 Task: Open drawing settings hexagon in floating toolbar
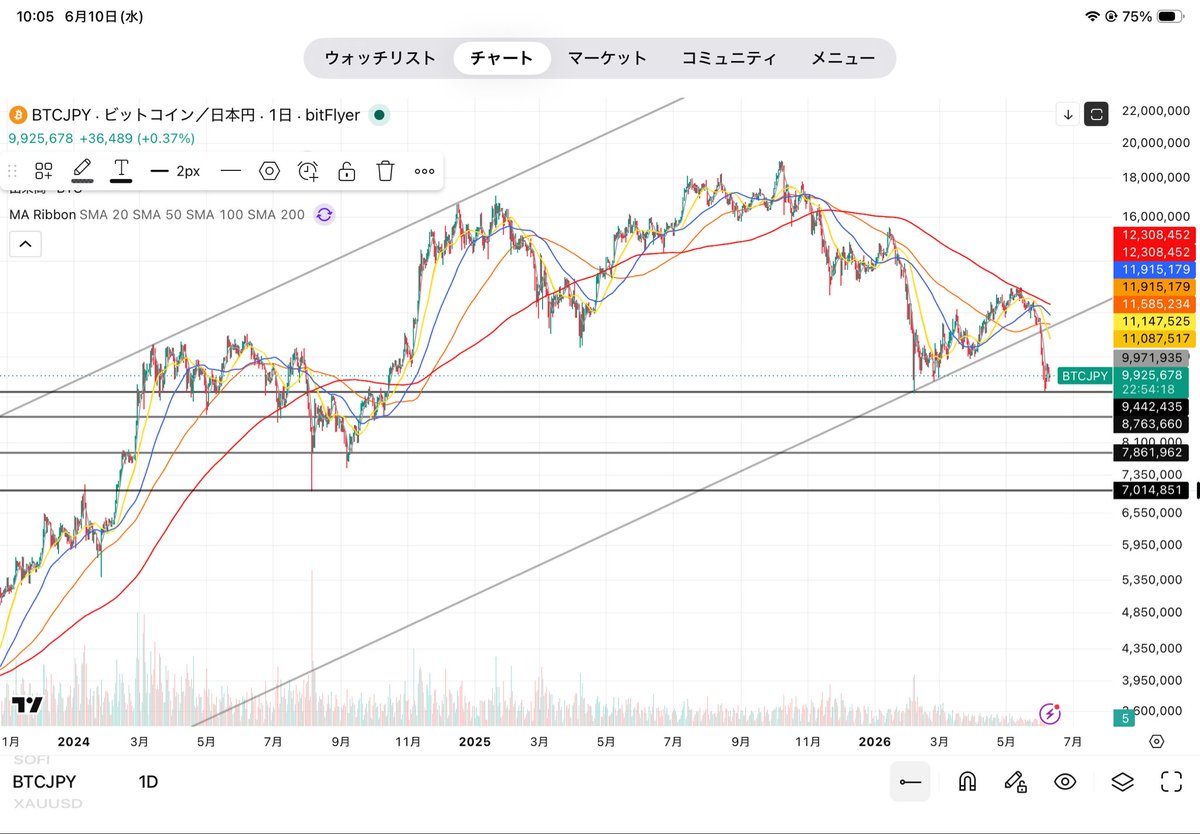pyautogui.click(x=269, y=171)
